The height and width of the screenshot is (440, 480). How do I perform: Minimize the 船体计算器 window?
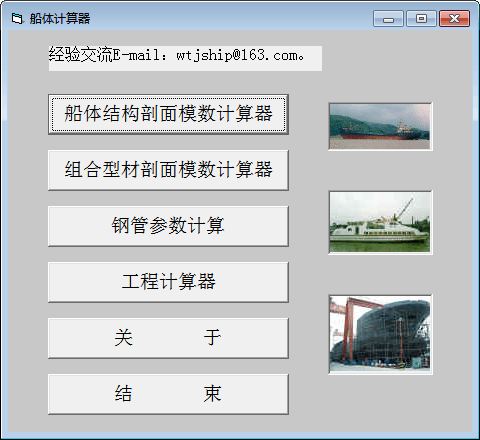388,18
